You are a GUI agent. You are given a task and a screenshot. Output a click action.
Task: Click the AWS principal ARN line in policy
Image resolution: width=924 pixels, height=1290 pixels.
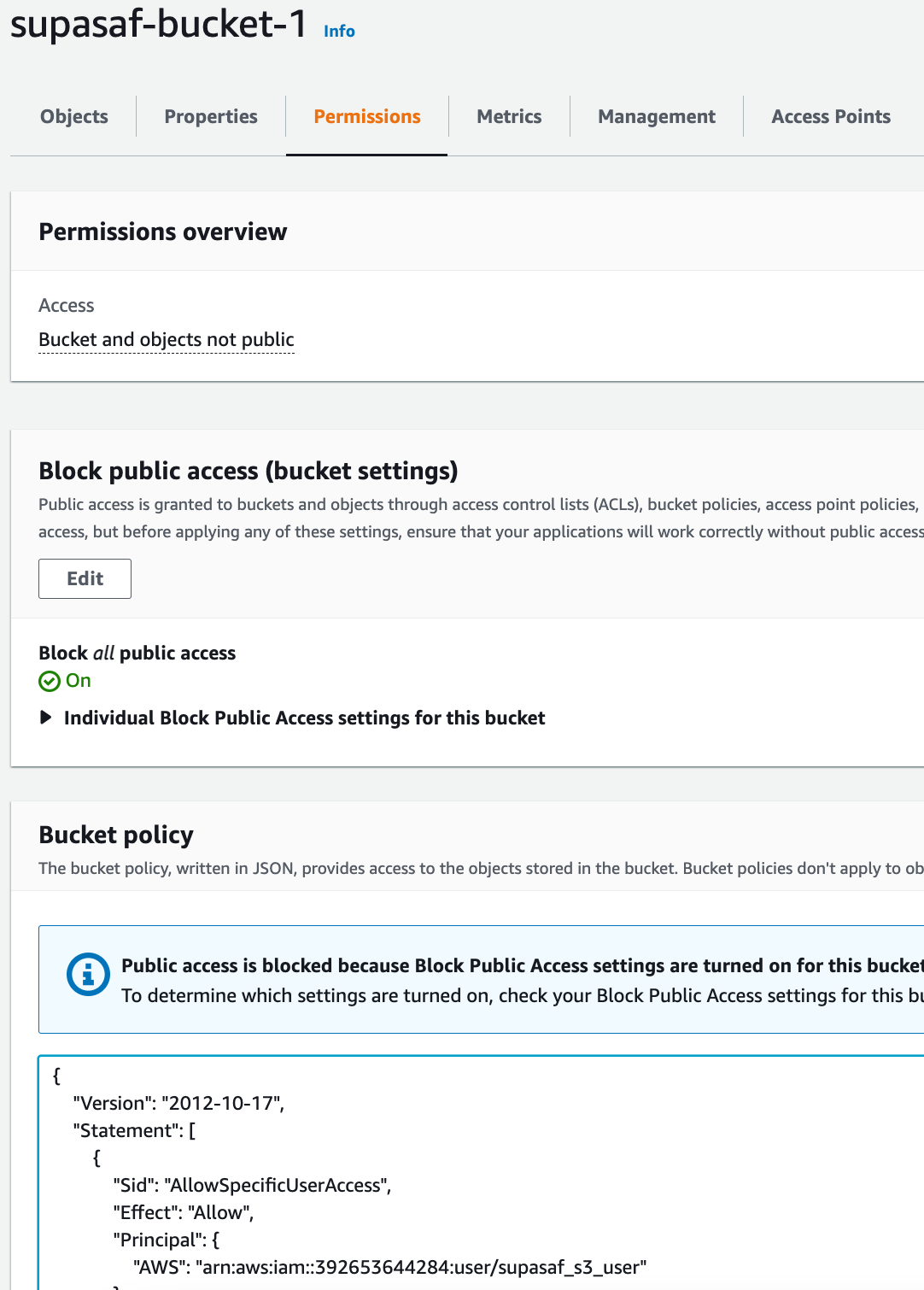click(x=389, y=1267)
